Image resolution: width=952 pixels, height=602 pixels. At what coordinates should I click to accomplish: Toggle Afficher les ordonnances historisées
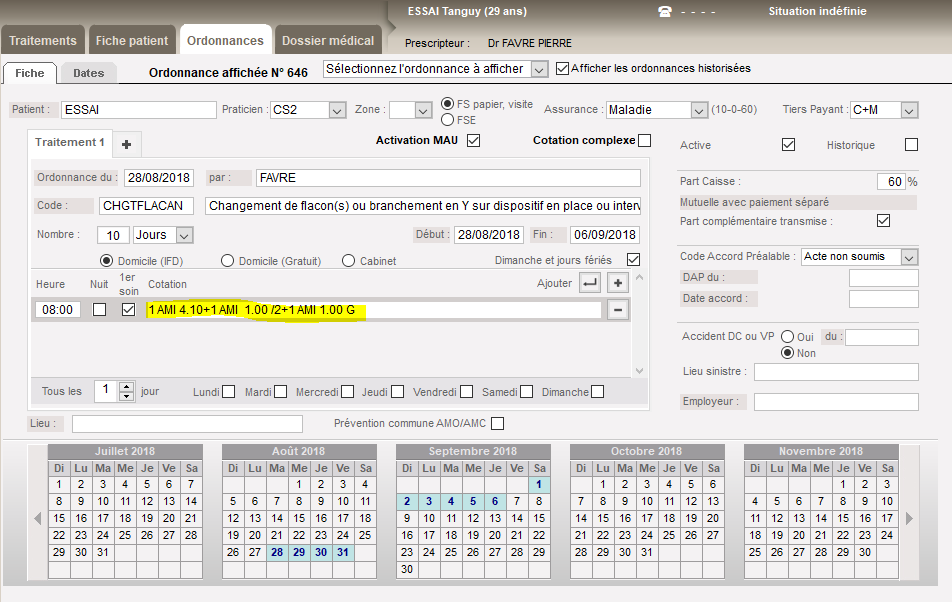[563, 69]
